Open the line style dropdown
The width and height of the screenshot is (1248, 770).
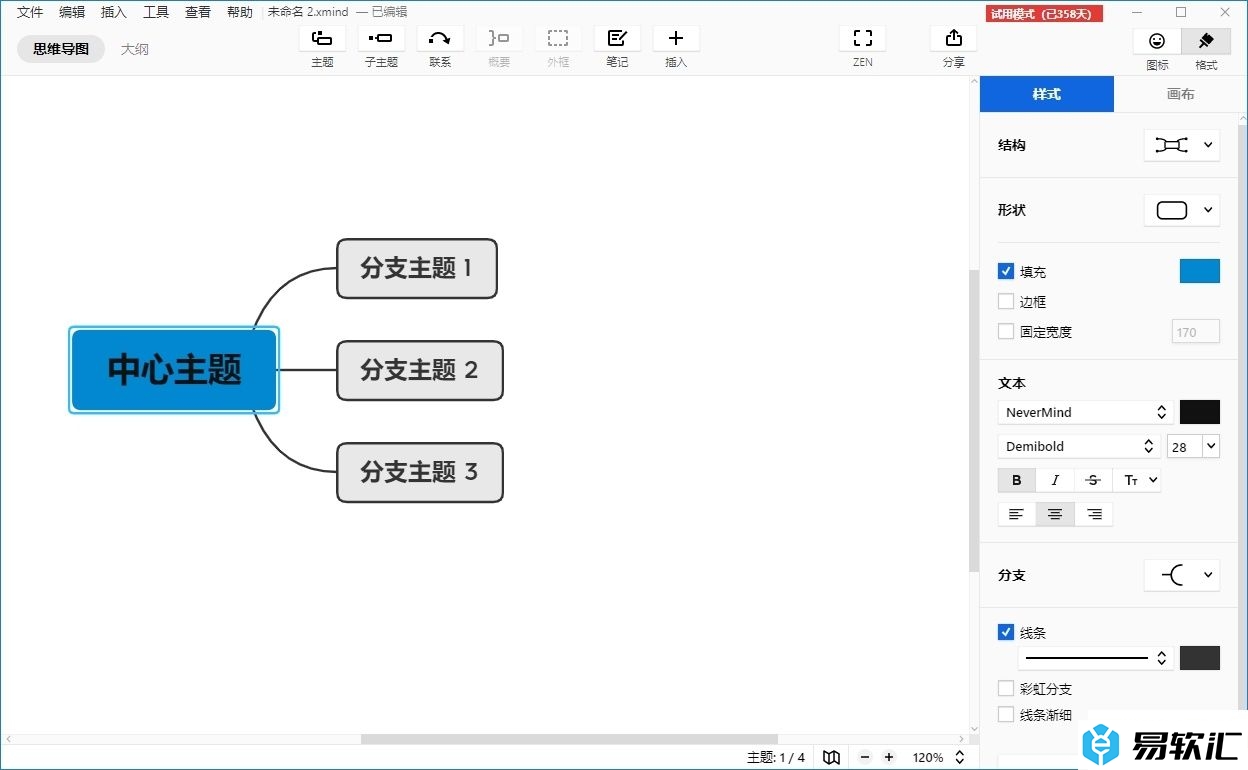coord(1096,658)
